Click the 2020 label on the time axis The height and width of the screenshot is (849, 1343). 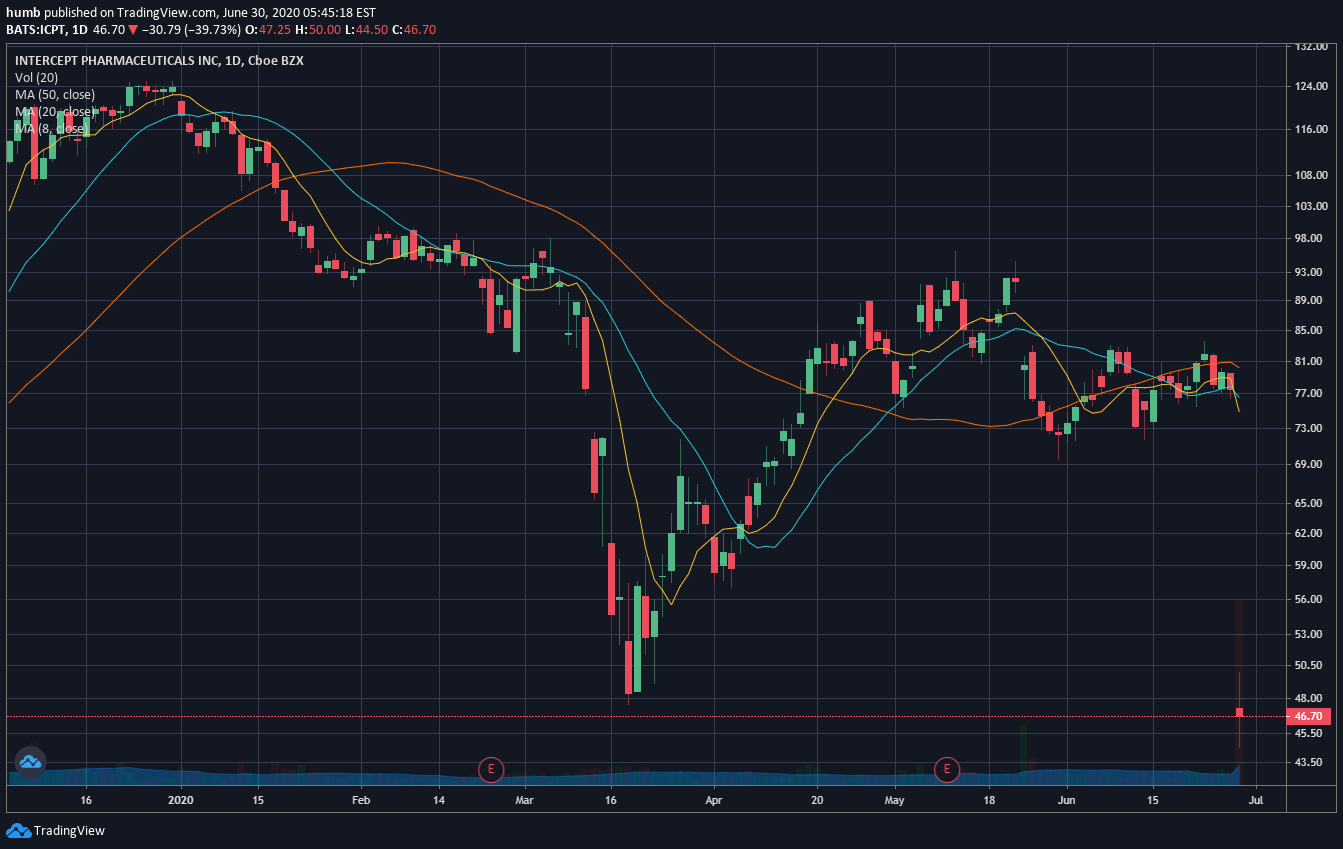pos(180,800)
